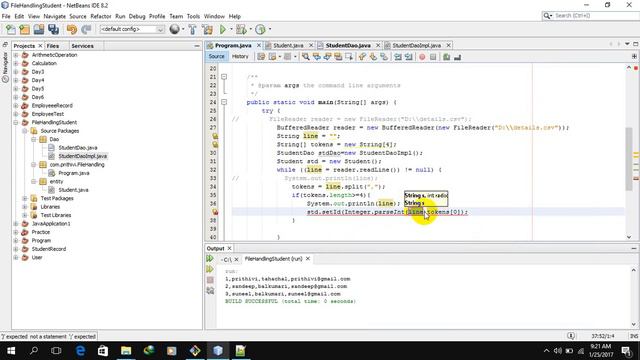Viewport: 640px width, 360px height.
Task: Expand the Libraries node
Action: pyautogui.click(x=25, y=207)
